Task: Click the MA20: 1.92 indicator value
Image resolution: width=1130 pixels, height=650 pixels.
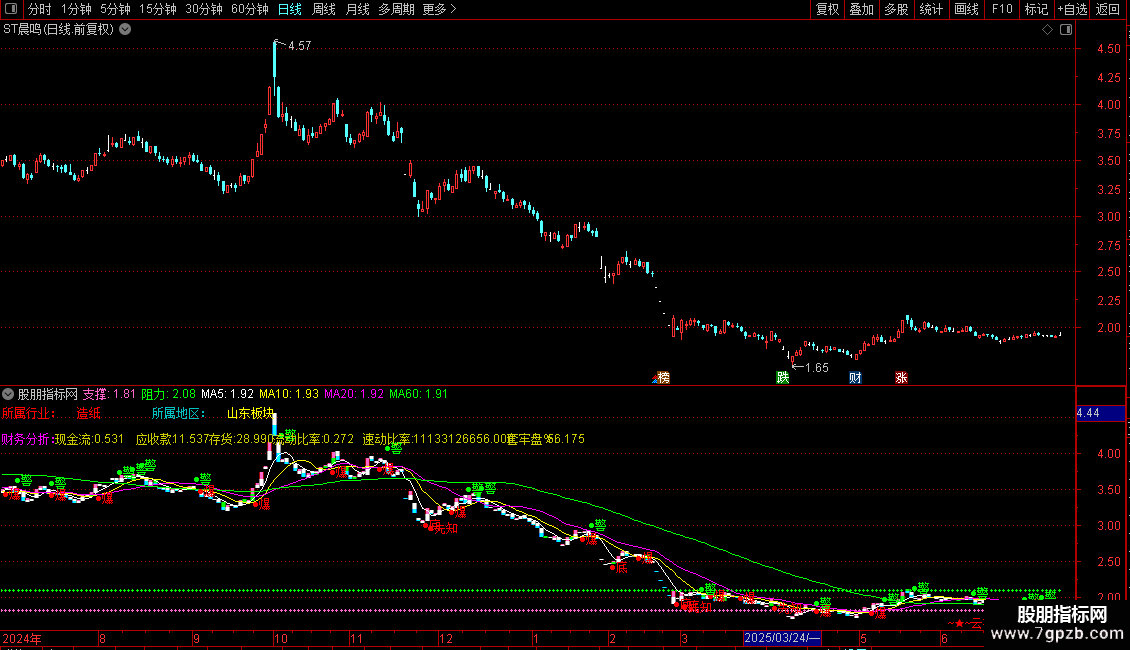Action: (354, 394)
